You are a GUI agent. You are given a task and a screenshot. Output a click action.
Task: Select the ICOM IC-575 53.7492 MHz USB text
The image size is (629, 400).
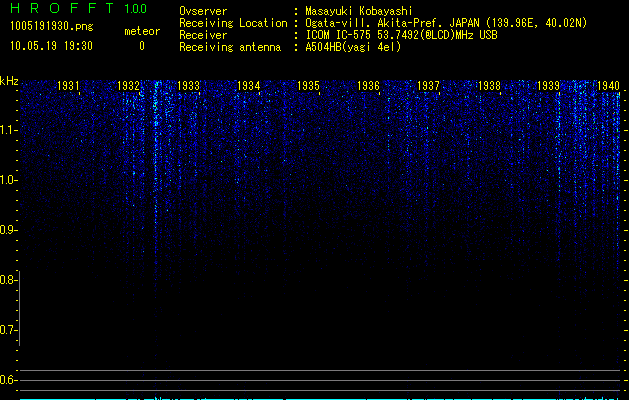(401, 35)
